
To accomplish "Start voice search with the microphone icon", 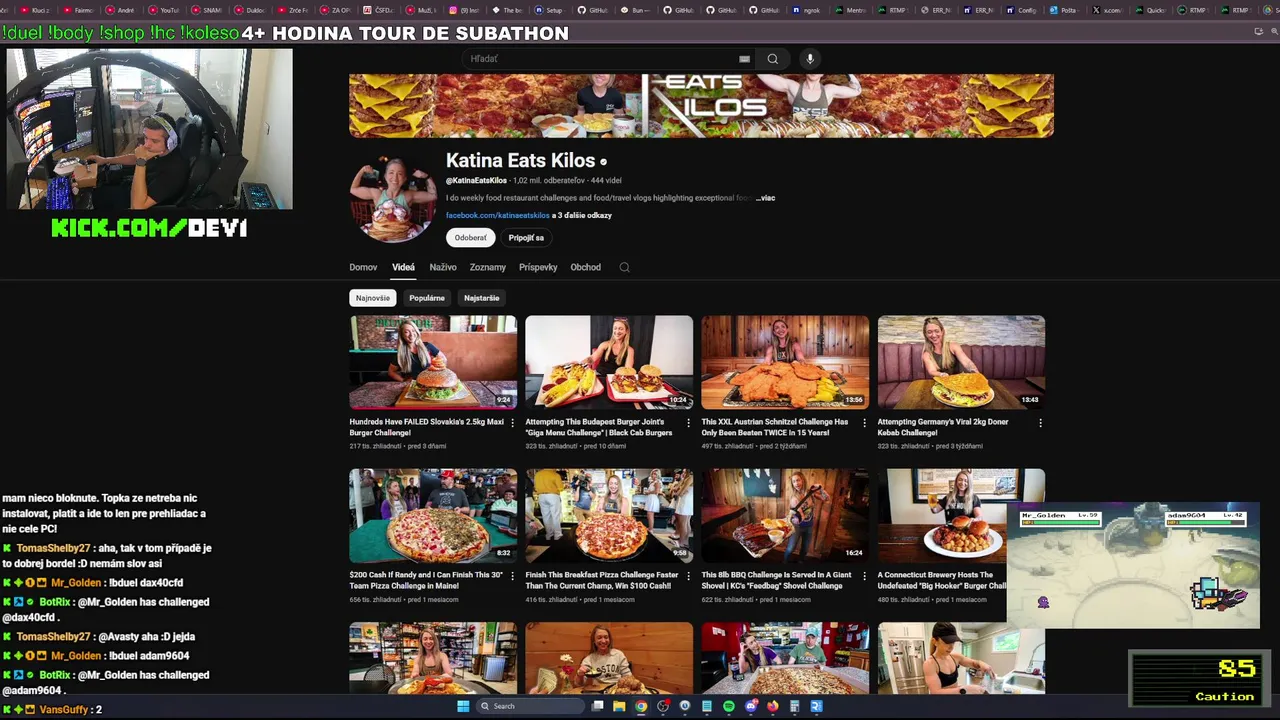I will click(x=810, y=59).
